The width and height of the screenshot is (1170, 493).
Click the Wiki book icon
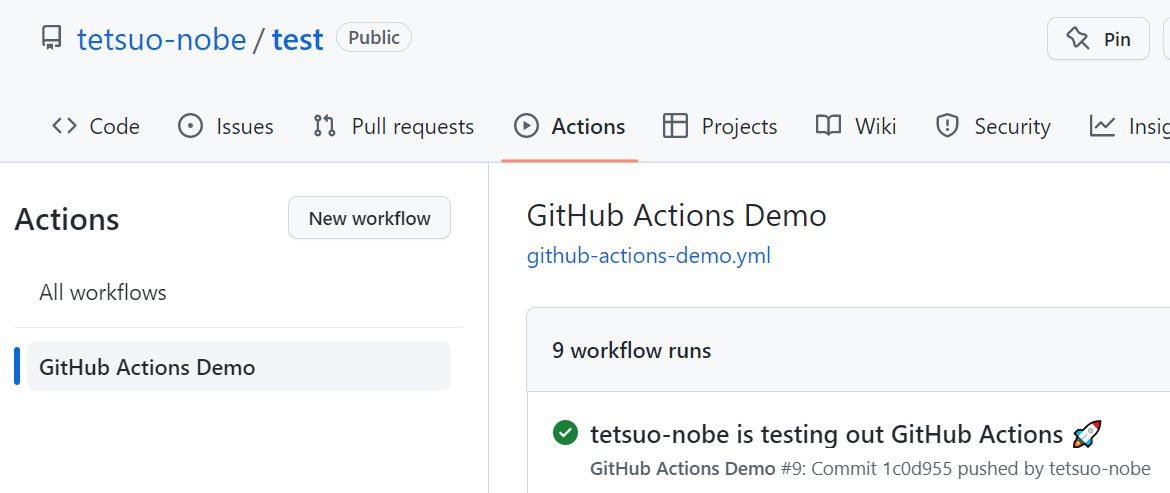coord(828,126)
